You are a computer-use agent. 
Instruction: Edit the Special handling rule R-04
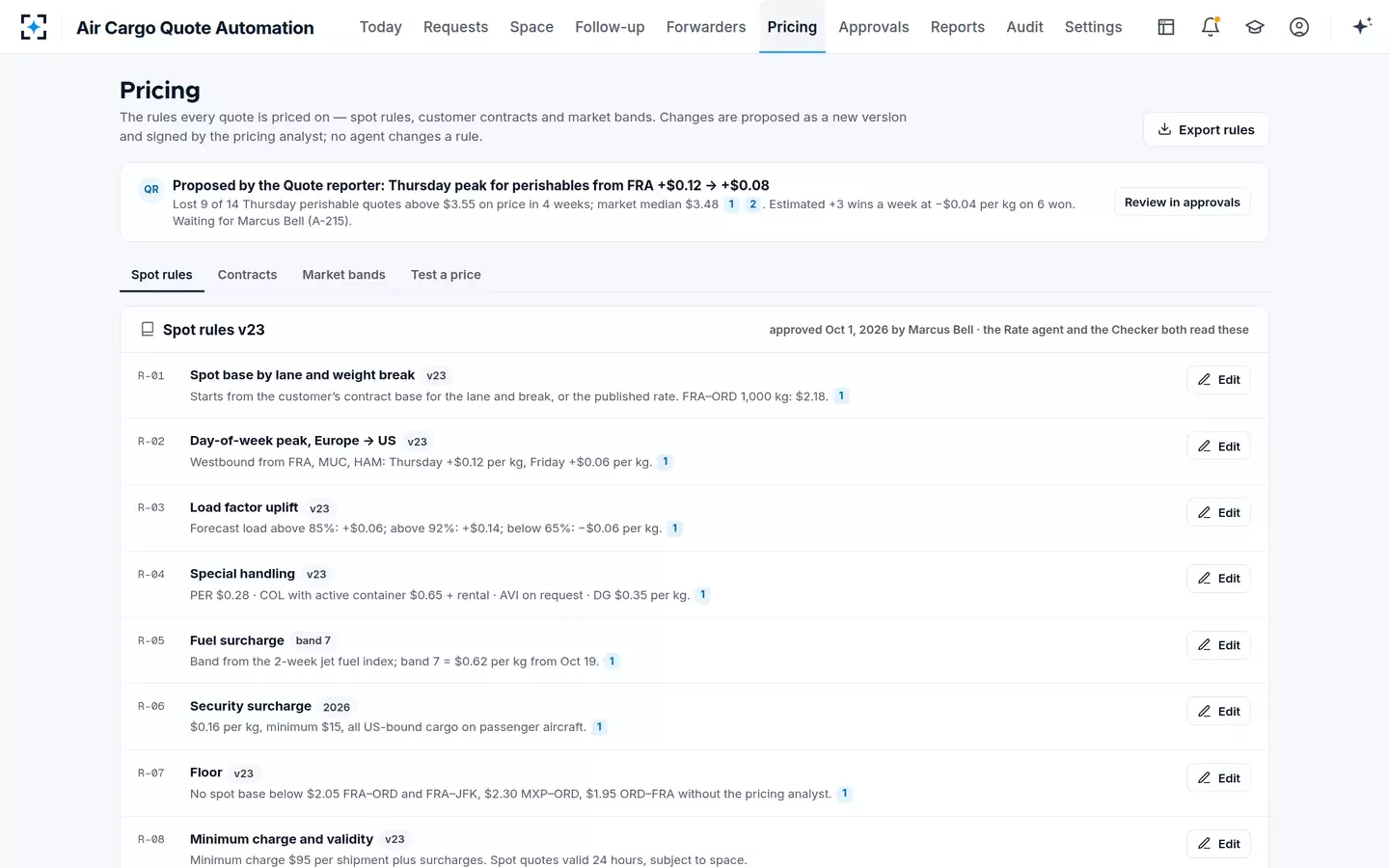tap(1218, 579)
